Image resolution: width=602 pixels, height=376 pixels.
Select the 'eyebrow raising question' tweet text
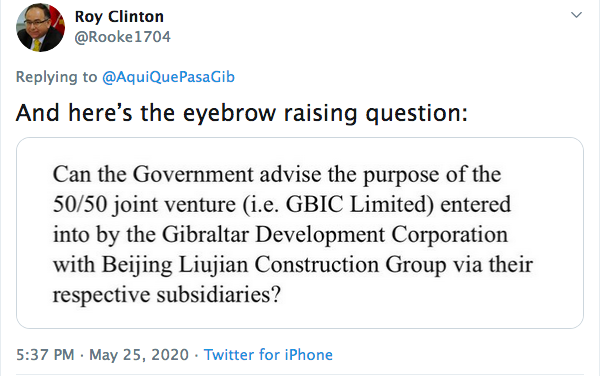[x=241, y=113]
